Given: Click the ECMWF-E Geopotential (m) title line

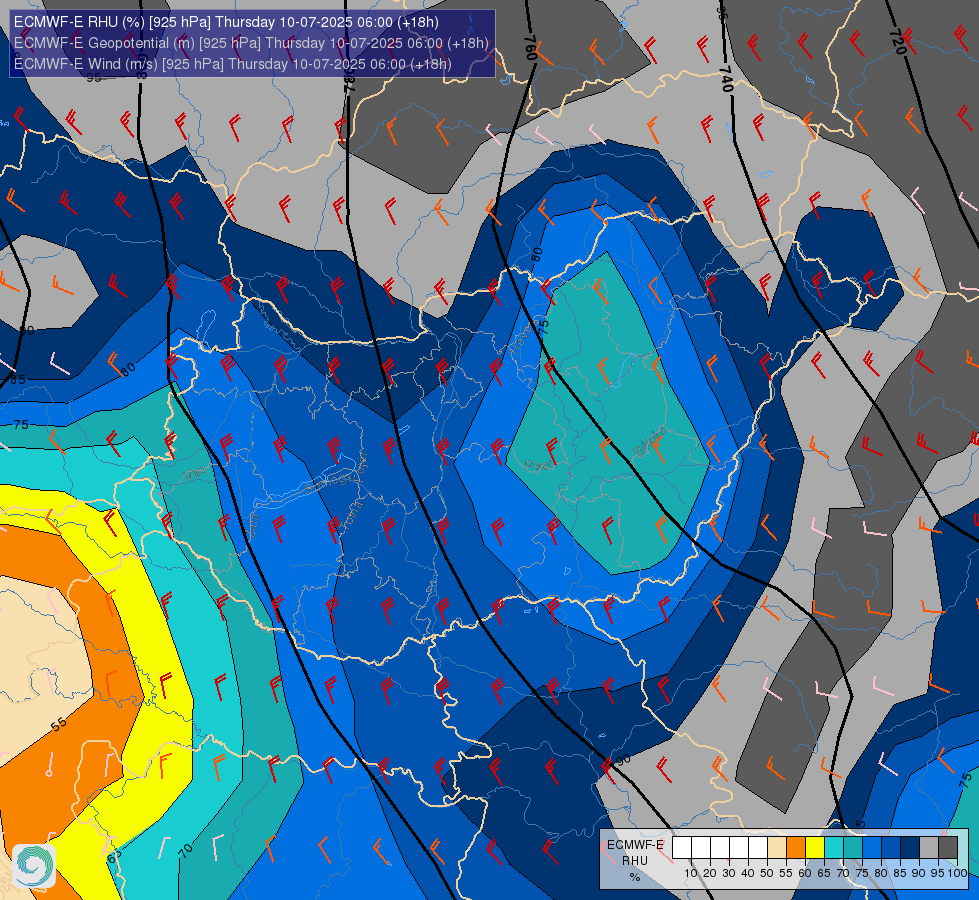Looking at the screenshot, I should pos(251,43).
